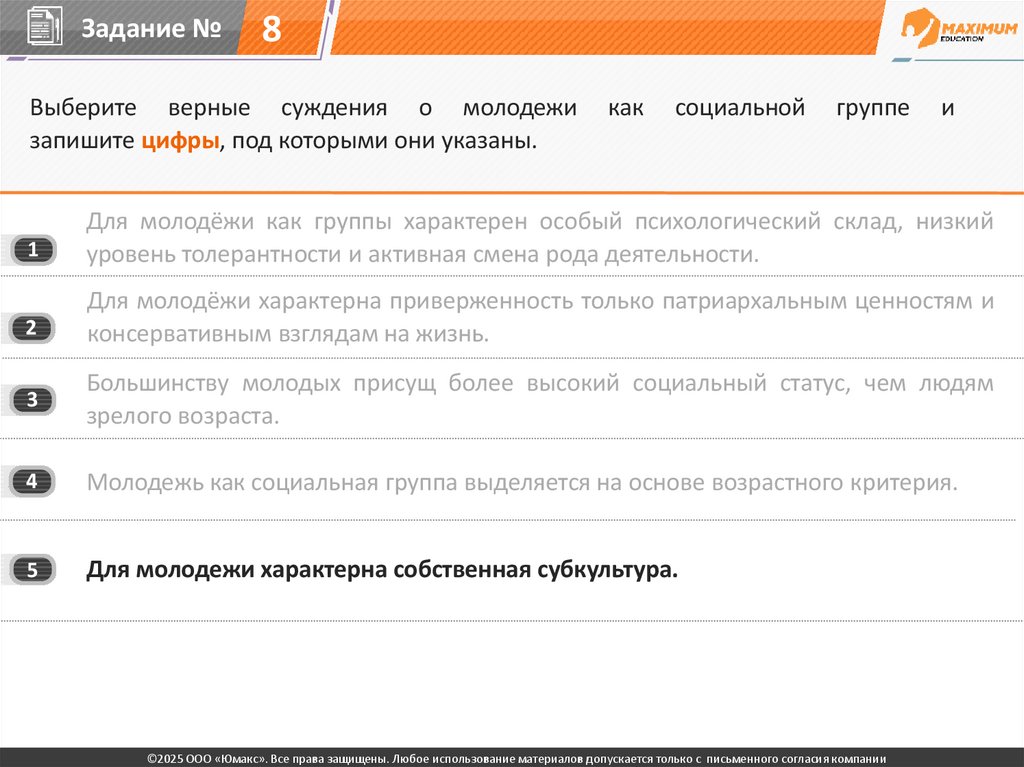
Task: Select statement about патриархальным ценностям
Action: point(539,317)
